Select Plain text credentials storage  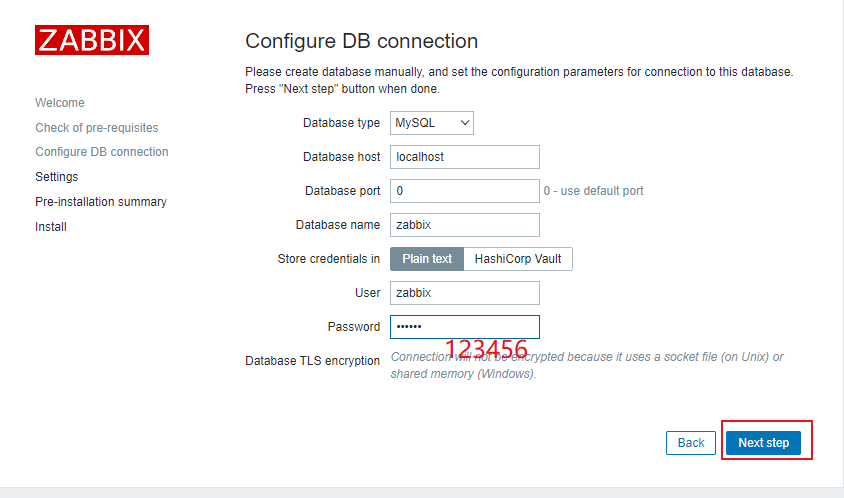pos(427,259)
